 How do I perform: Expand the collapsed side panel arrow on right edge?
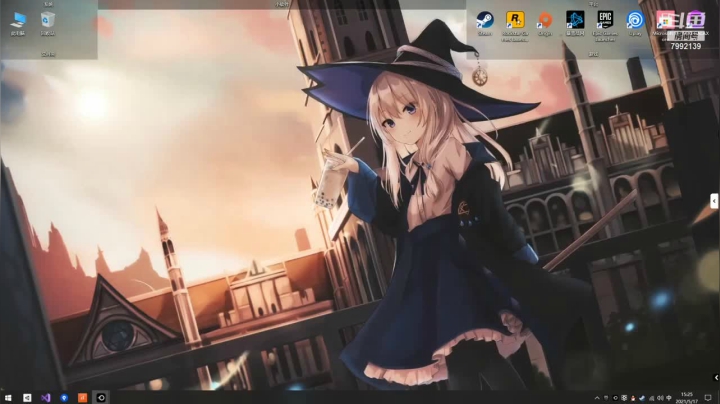(714, 201)
